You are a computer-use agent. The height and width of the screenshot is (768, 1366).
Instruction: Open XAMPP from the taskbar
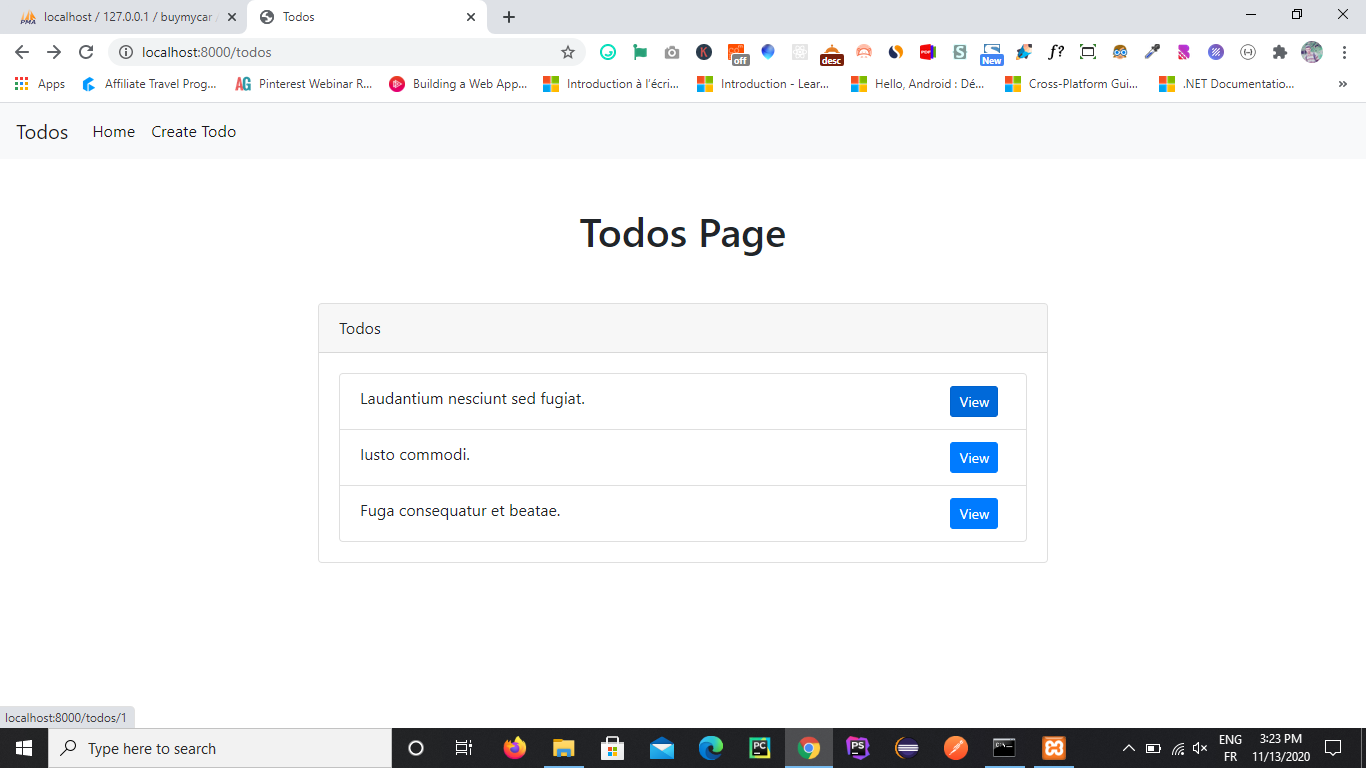1054,748
